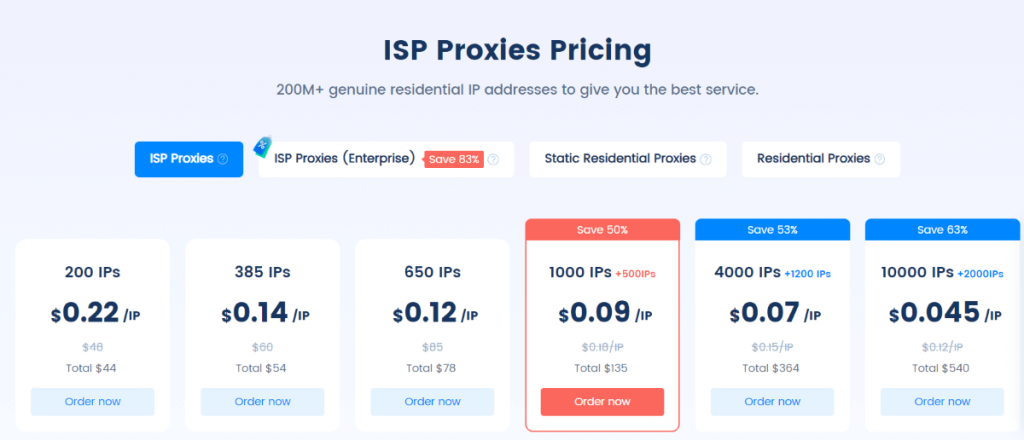Click help icon next to Residential Proxies
Screen dimensions: 1024x440
(x=879, y=159)
